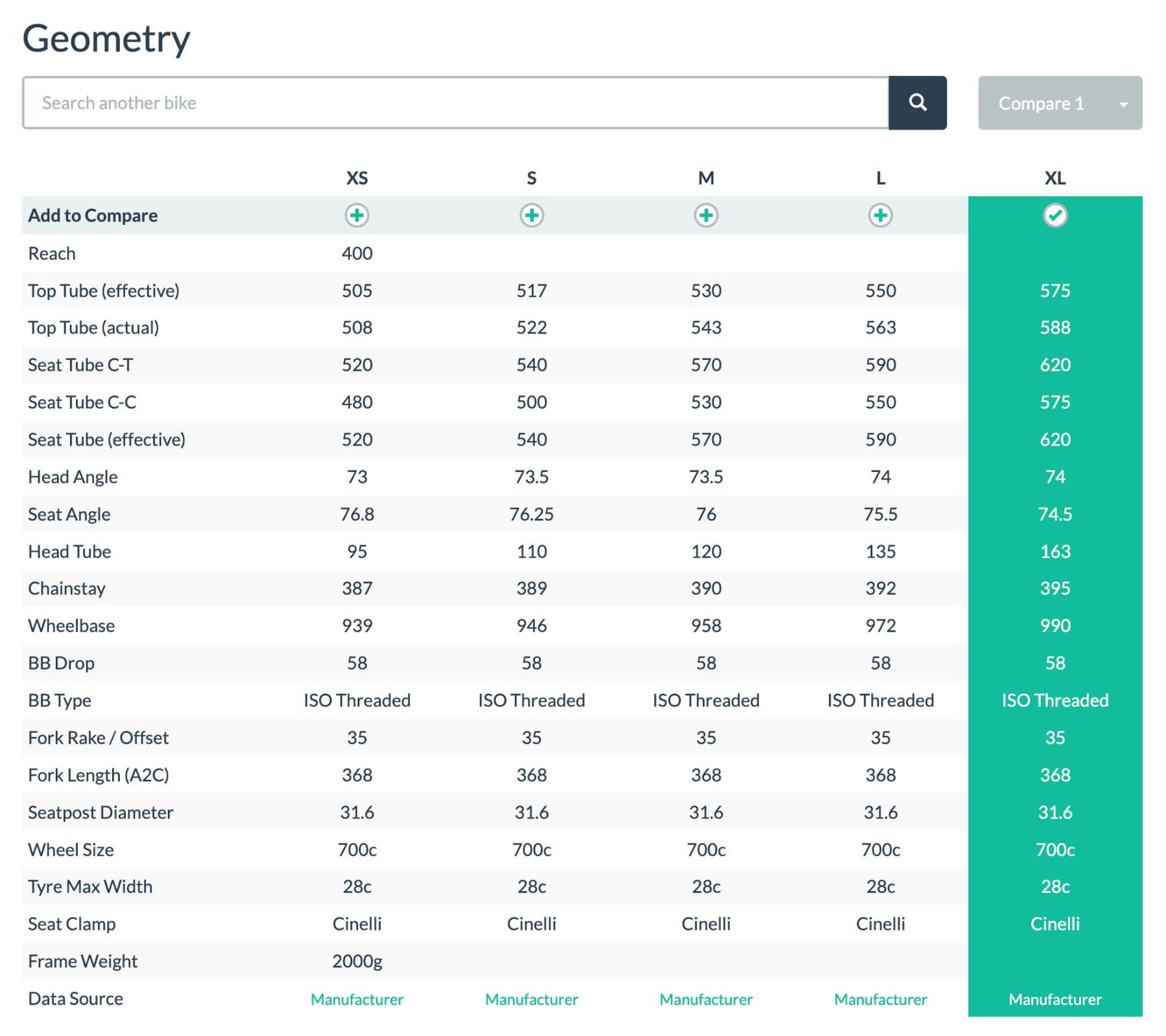Add size L to compare
The height and width of the screenshot is (1036, 1166).
coord(880,216)
